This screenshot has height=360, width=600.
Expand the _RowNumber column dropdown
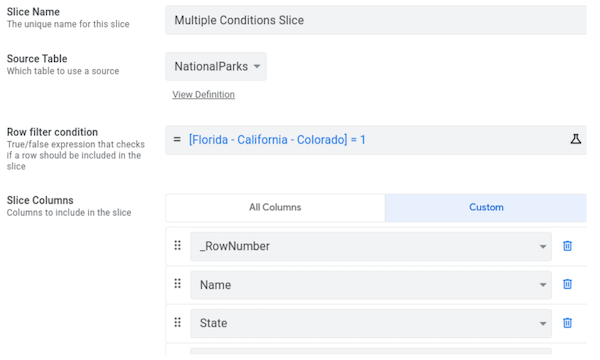click(x=371, y=246)
